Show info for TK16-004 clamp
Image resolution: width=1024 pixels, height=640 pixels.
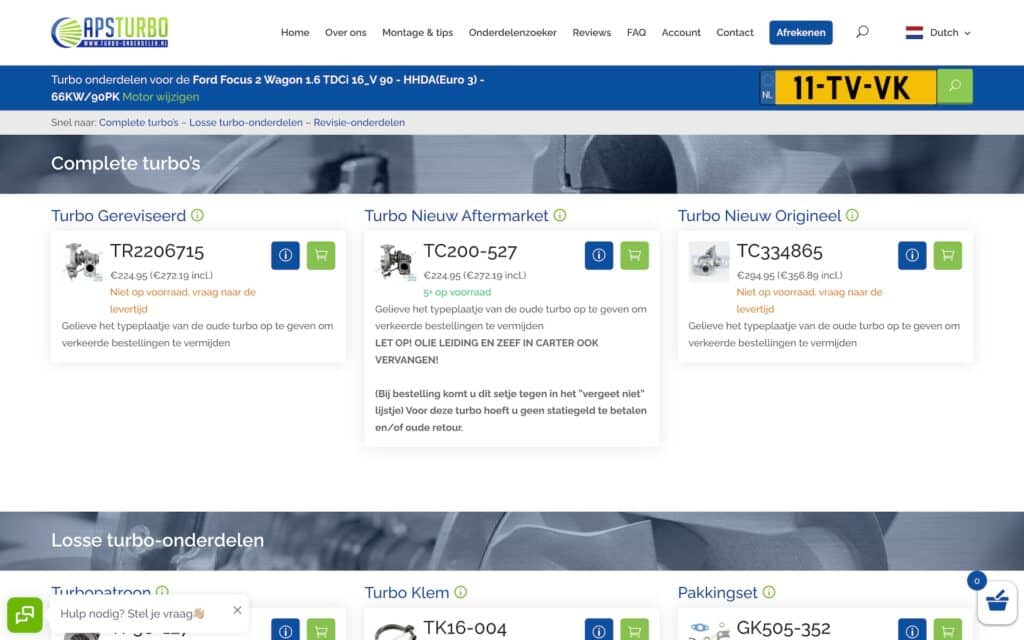pyautogui.click(x=599, y=630)
